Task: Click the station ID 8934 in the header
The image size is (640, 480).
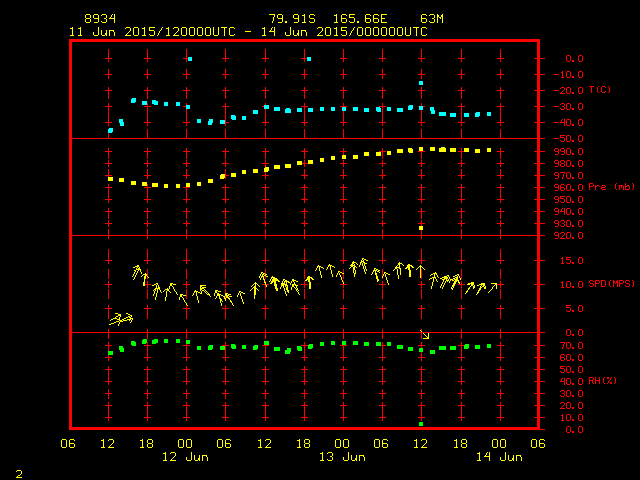Action: [x=100, y=19]
